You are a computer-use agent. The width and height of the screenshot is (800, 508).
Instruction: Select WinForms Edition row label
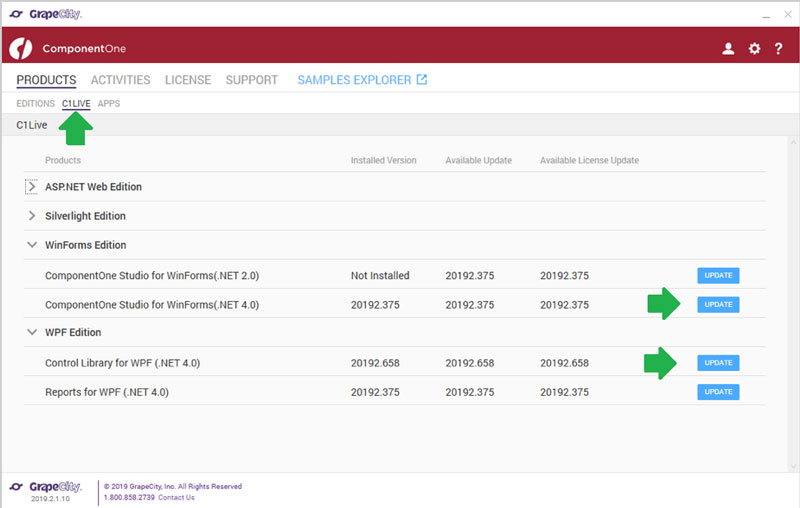[86, 245]
